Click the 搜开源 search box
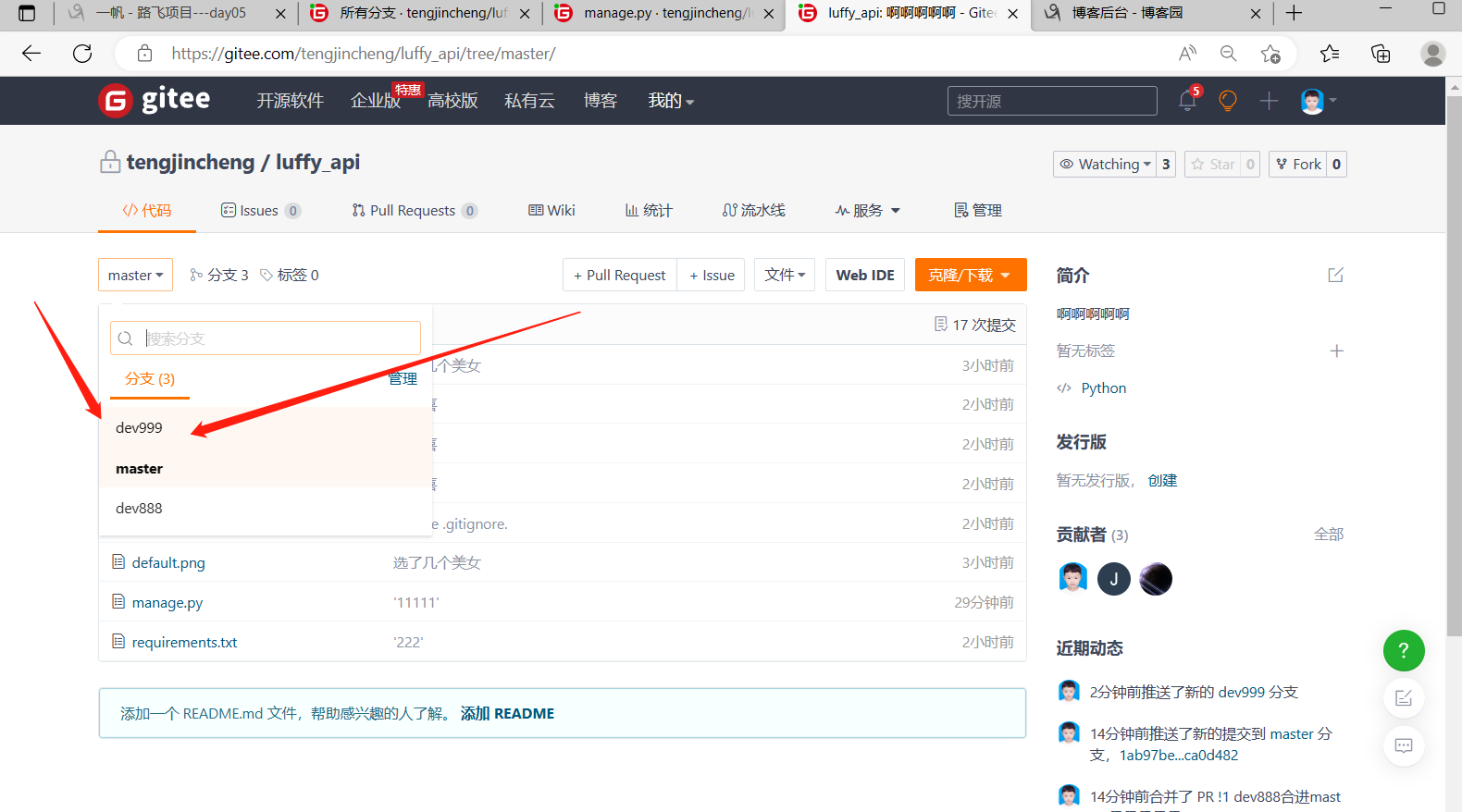The height and width of the screenshot is (812, 1462). (1052, 101)
